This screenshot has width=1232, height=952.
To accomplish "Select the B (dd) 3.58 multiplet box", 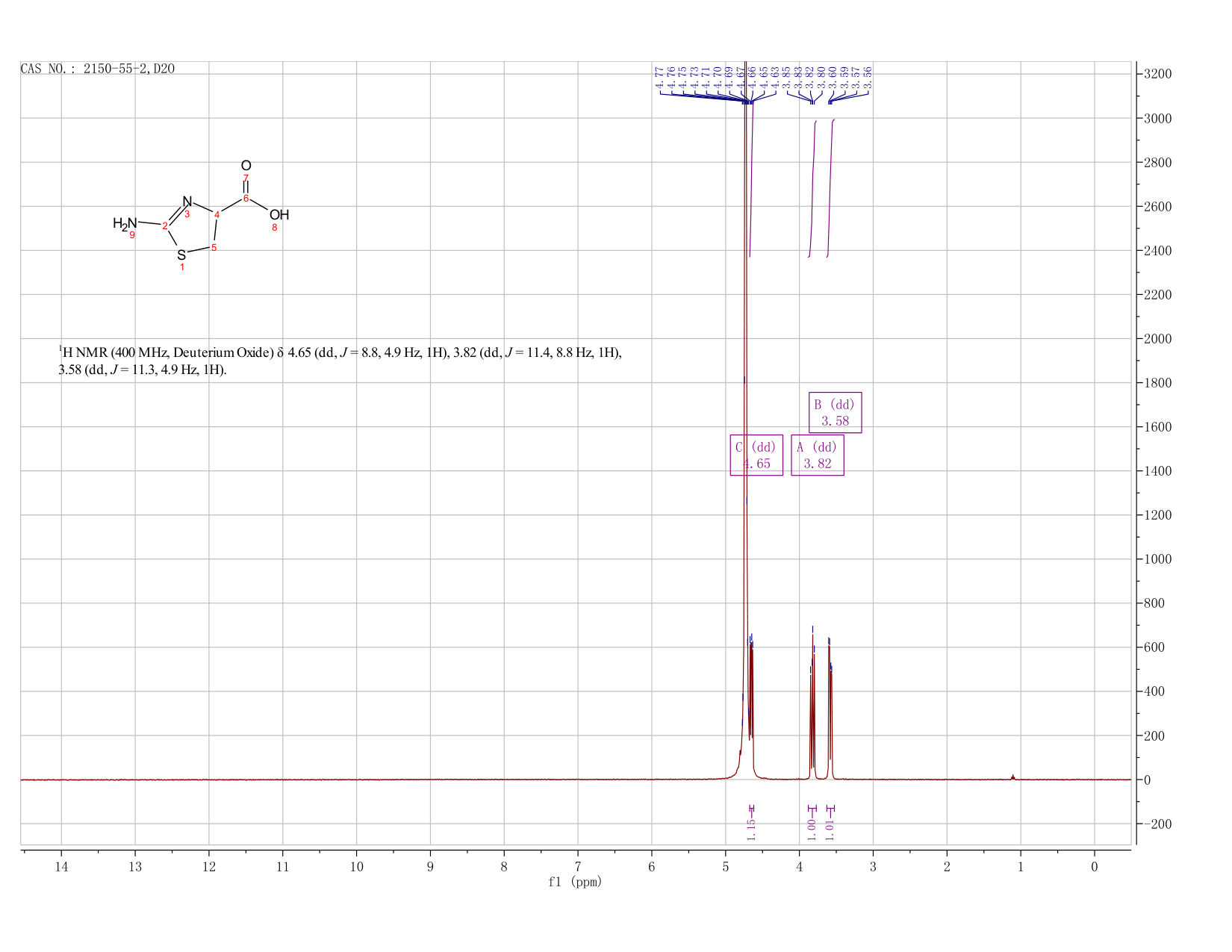I will coord(836,412).
